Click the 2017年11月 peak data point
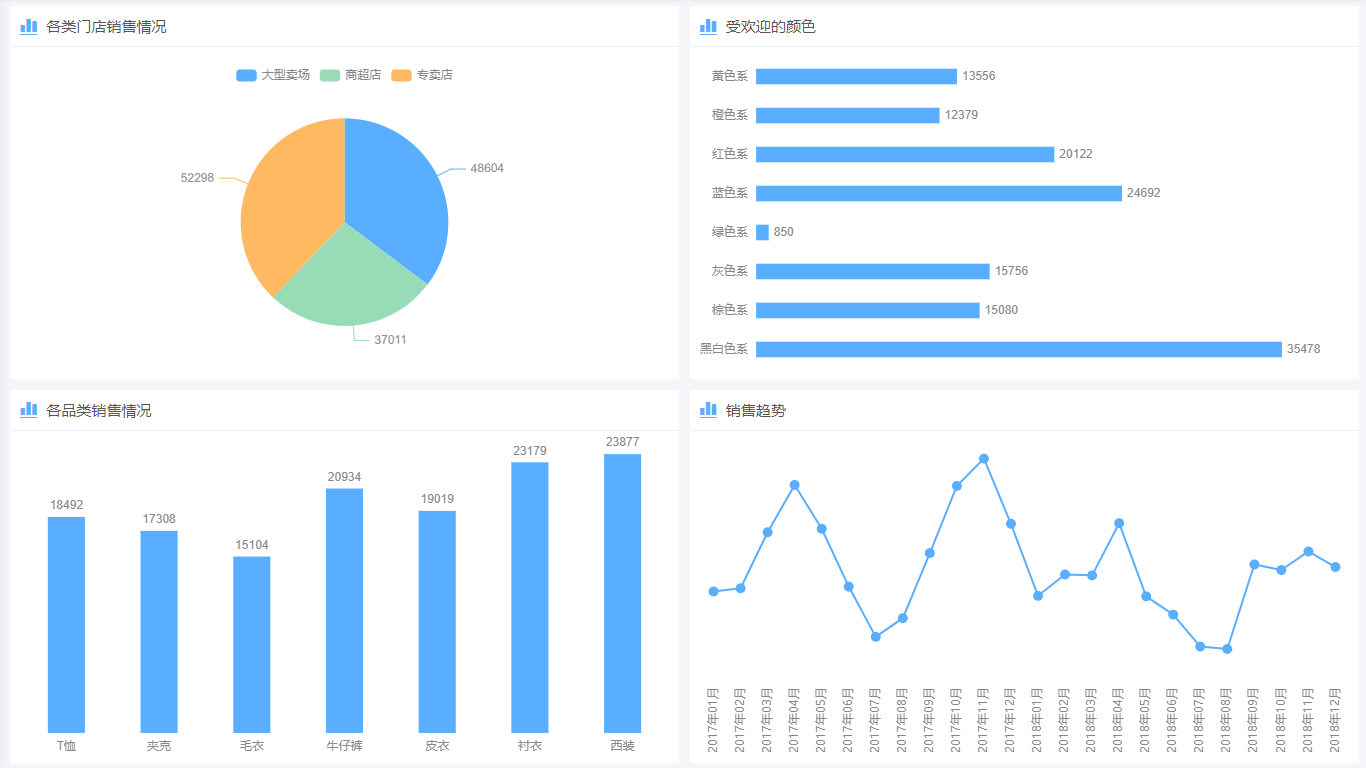 (984, 459)
